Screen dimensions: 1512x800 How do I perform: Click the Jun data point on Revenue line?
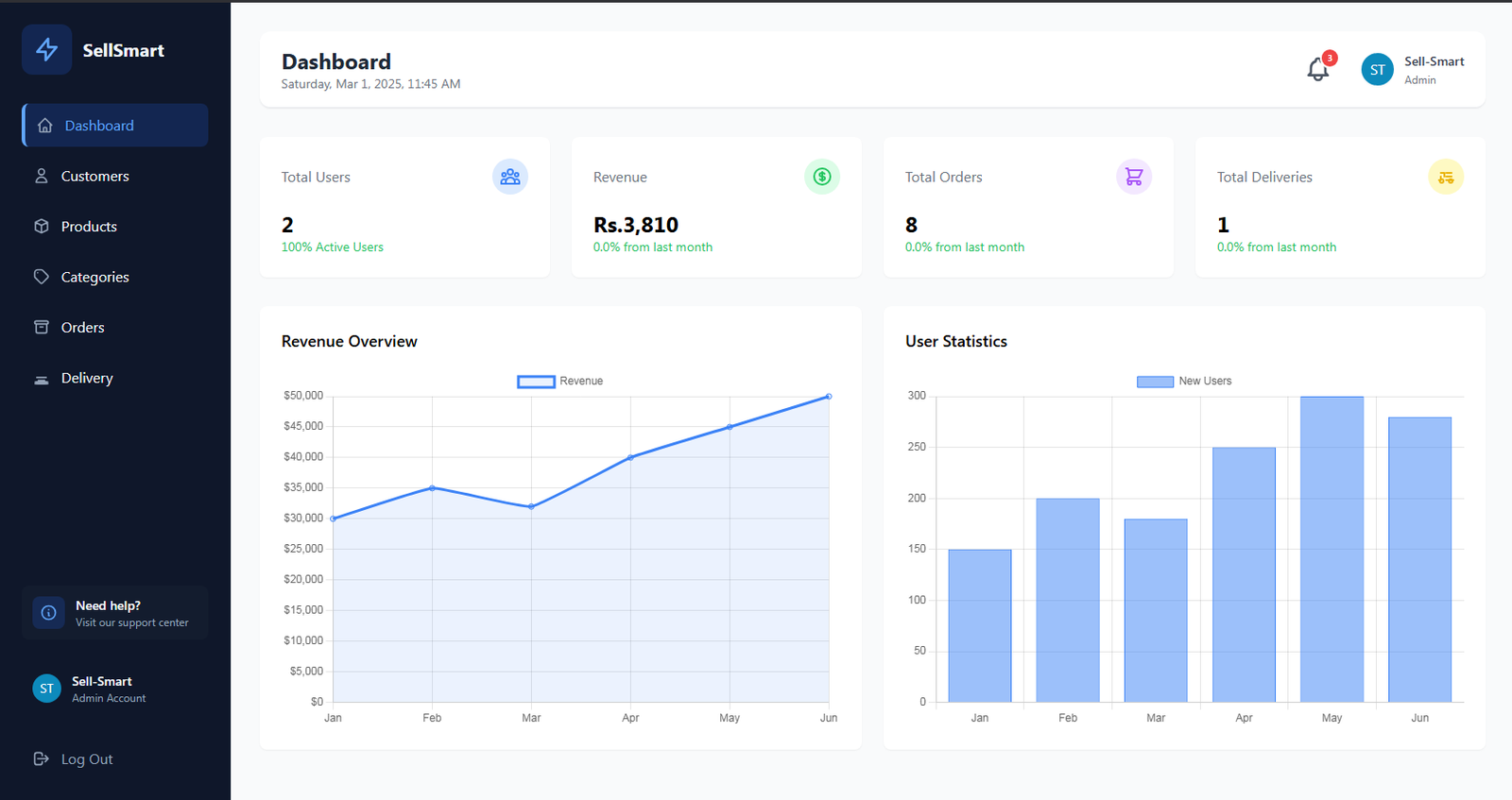click(x=829, y=397)
